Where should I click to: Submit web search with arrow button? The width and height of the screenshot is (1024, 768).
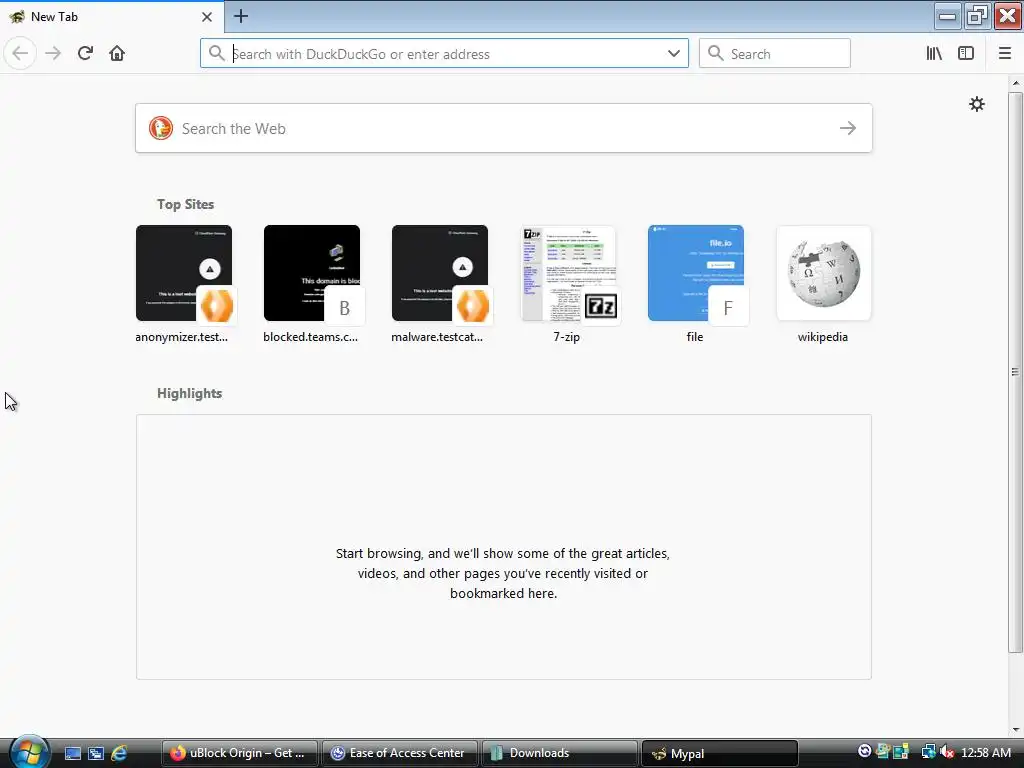click(848, 129)
